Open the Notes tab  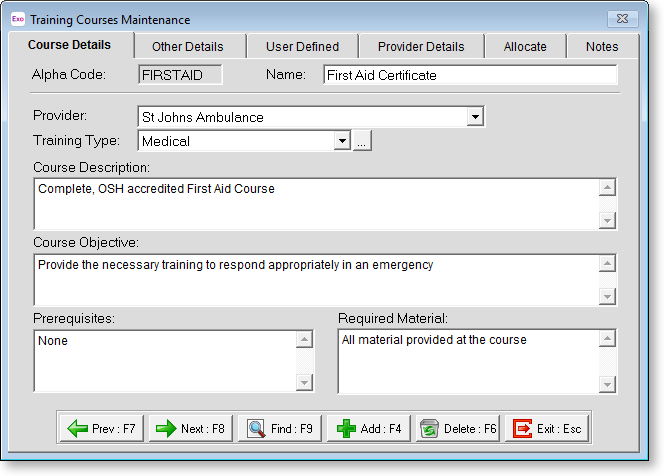pos(602,47)
